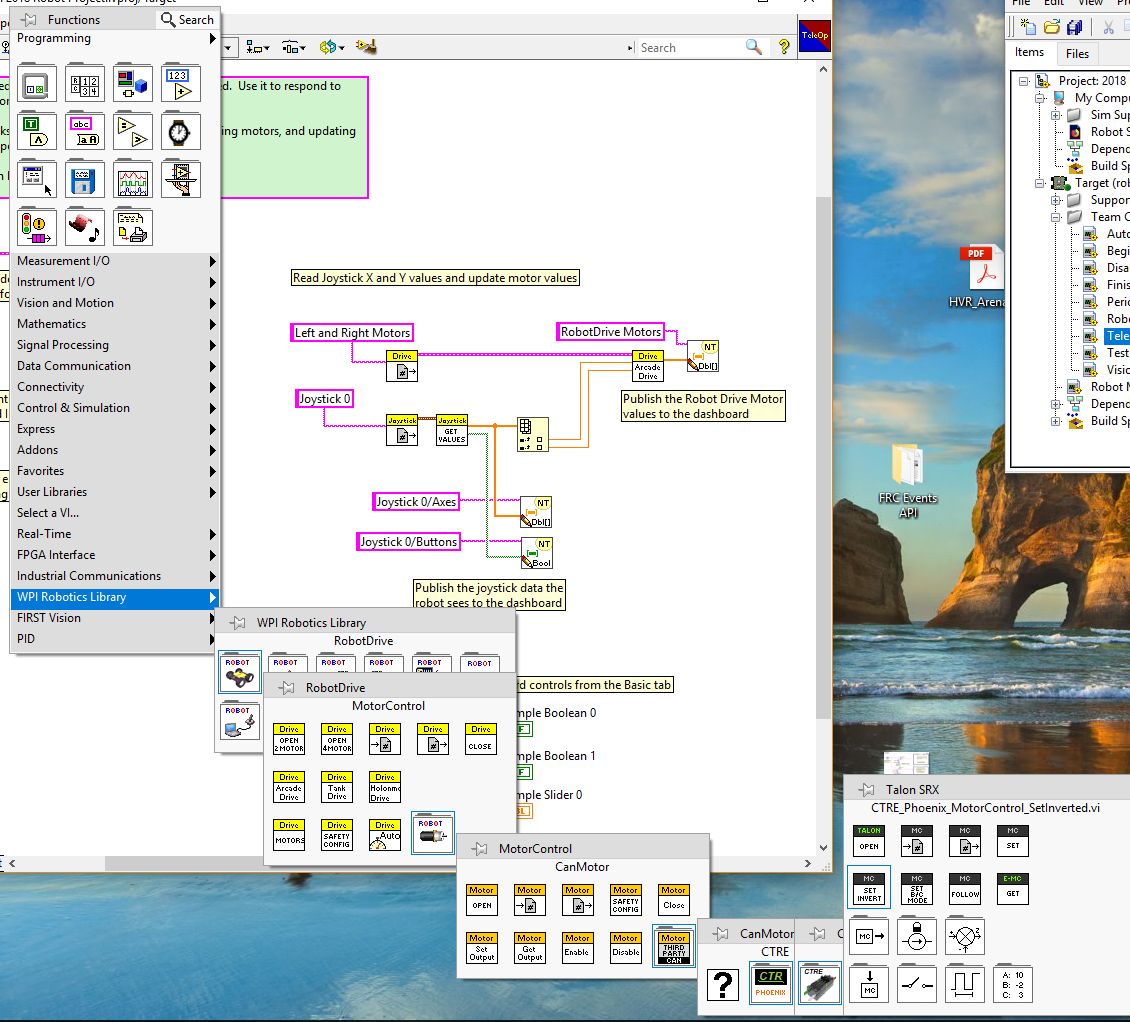This screenshot has width=1130, height=1022.
Task: Open the Reorder toolbar dropdown
Action: pyautogui.click(x=332, y=48)
